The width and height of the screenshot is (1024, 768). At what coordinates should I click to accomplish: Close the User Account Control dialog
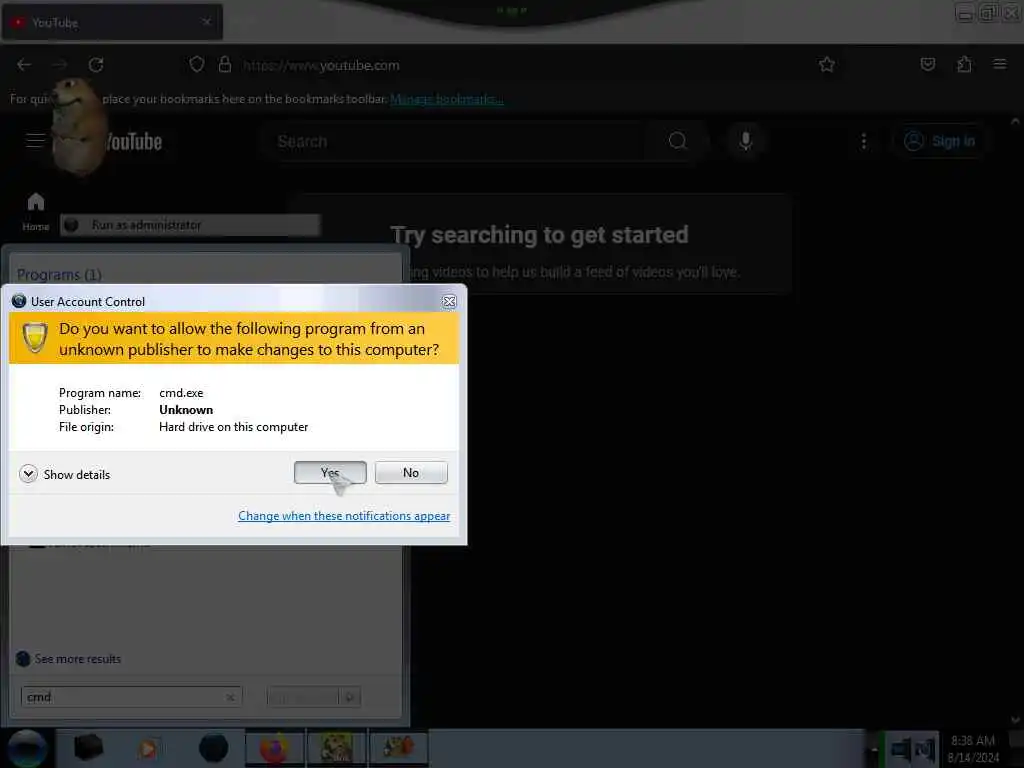[x=449, y=301]
